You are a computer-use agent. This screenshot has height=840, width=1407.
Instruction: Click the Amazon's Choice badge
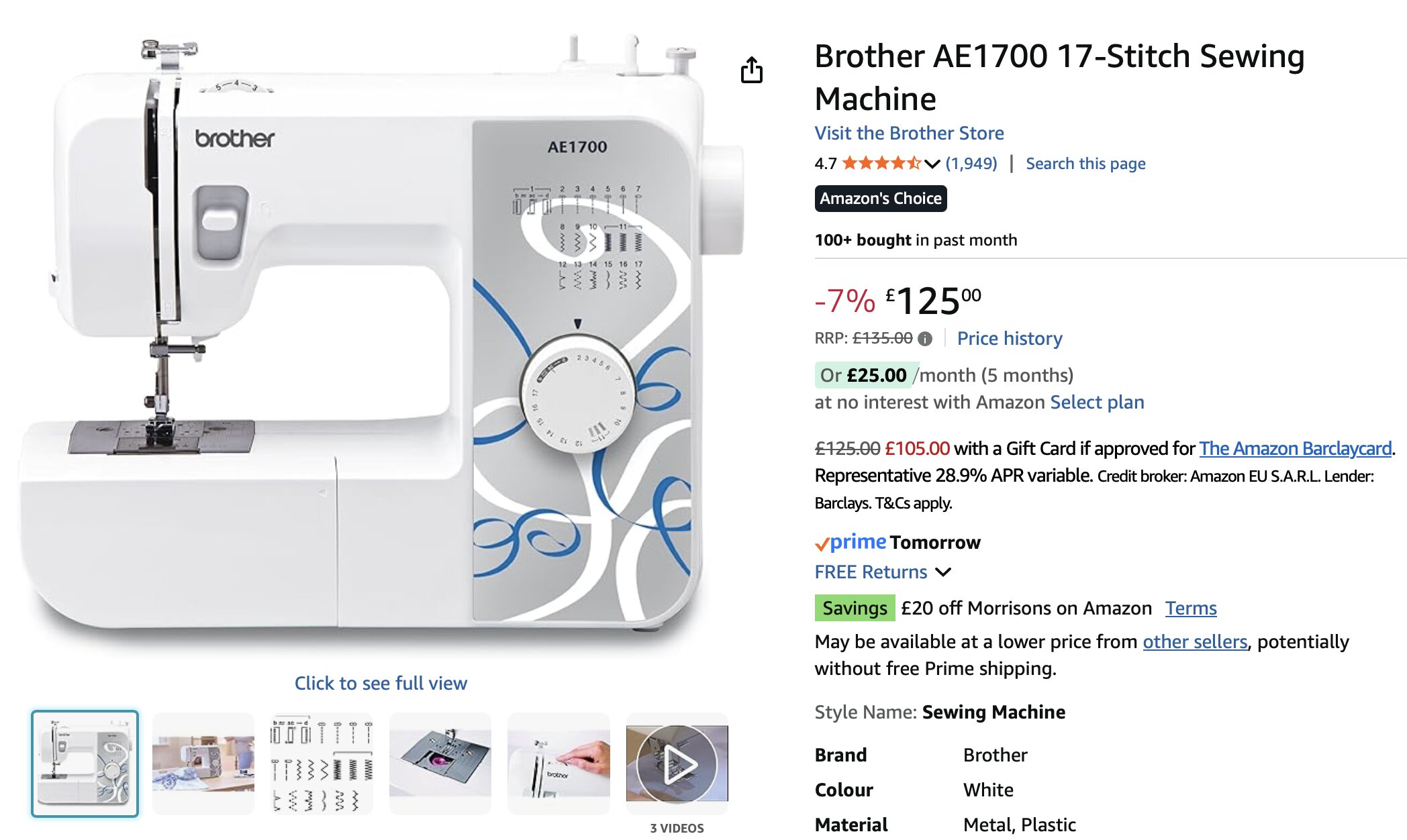(x=880, y=199)
